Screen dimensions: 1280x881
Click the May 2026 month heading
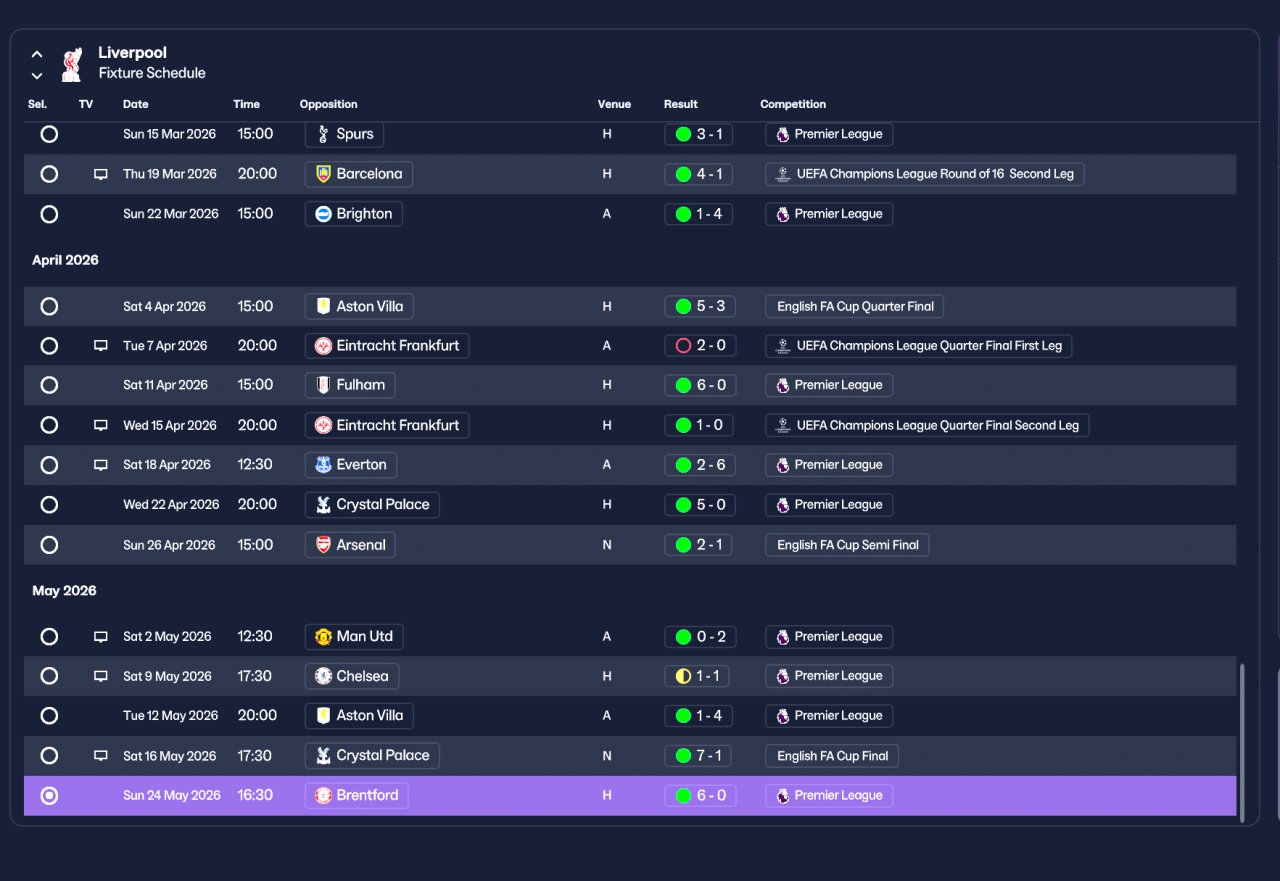(64, 591)
